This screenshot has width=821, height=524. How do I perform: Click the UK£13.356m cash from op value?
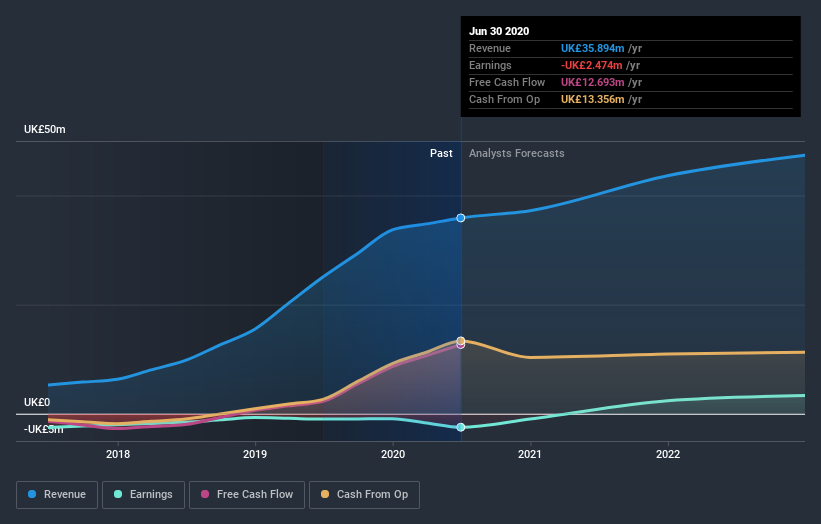pos(593,99)
